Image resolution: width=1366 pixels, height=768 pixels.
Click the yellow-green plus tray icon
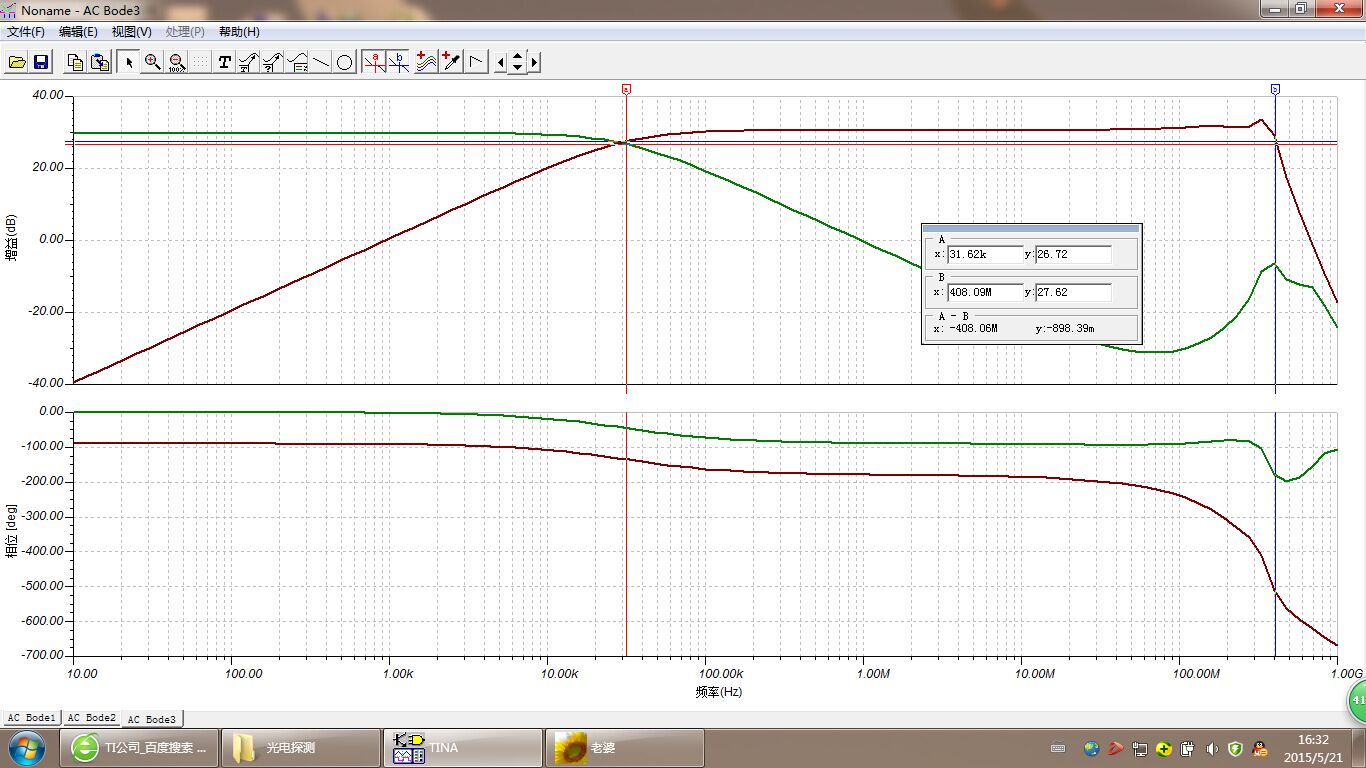point(1163,748)
